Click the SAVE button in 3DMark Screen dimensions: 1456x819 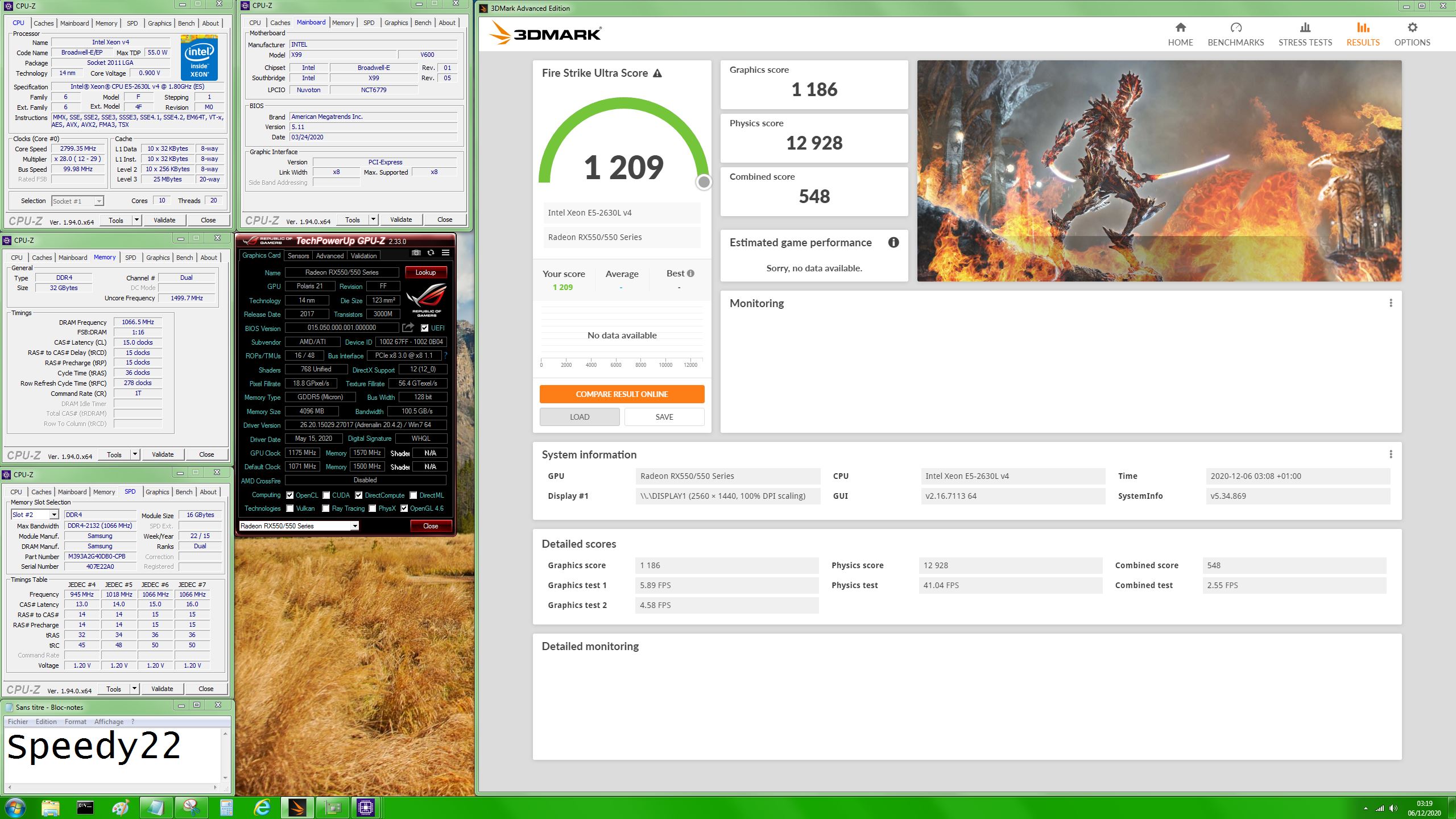point(664,417)
